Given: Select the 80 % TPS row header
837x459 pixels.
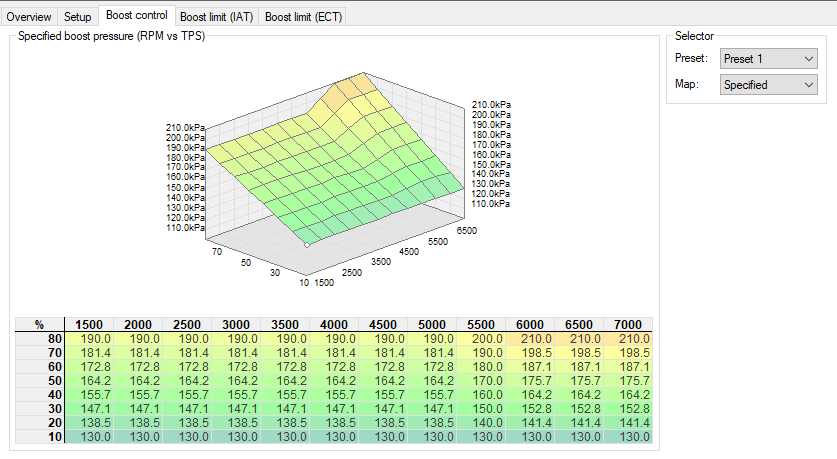Looking at the screenshot, I should click(x=40, y=339).
